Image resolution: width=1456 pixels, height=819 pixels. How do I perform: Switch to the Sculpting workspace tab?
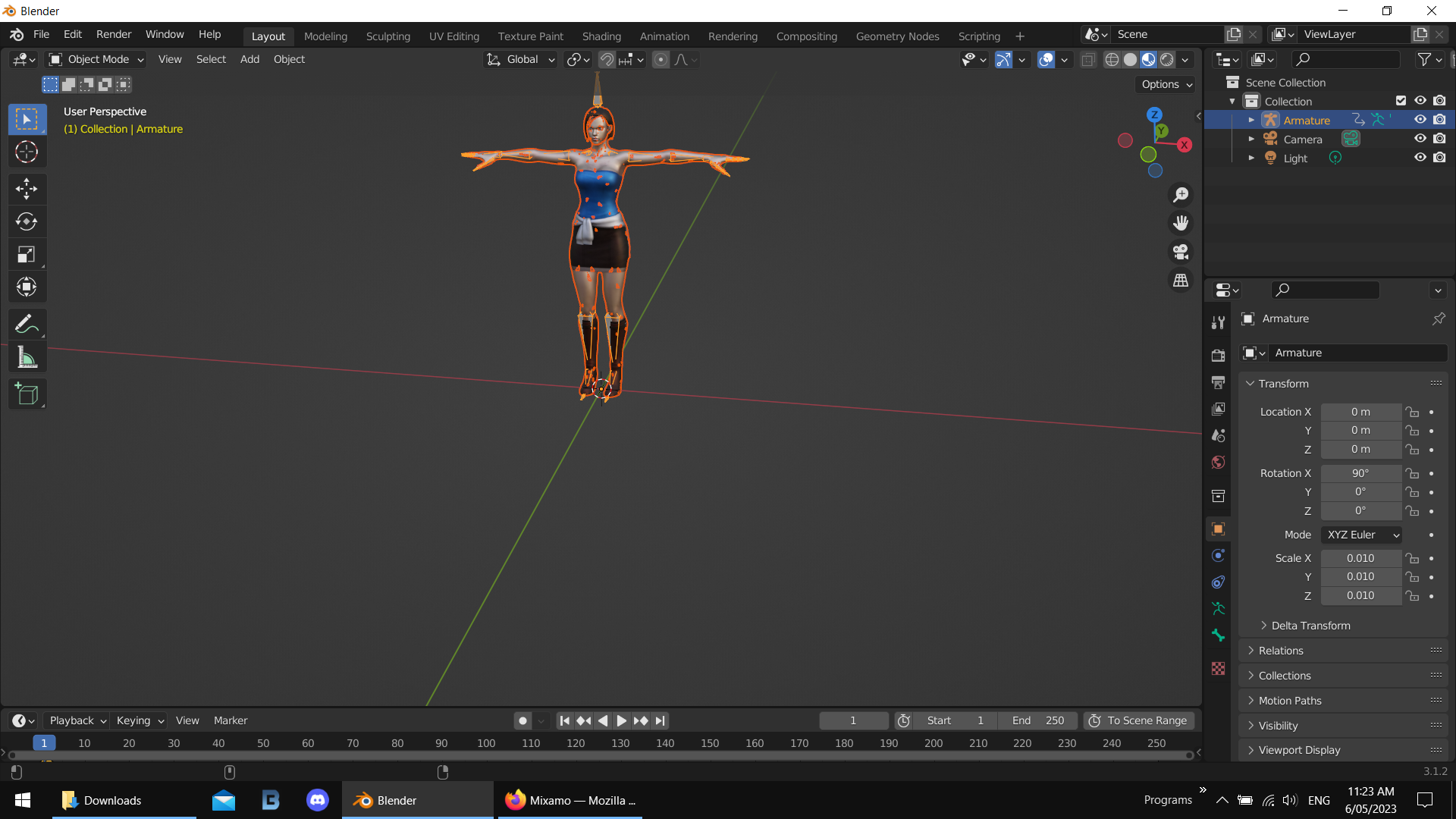tap(388, 36)
